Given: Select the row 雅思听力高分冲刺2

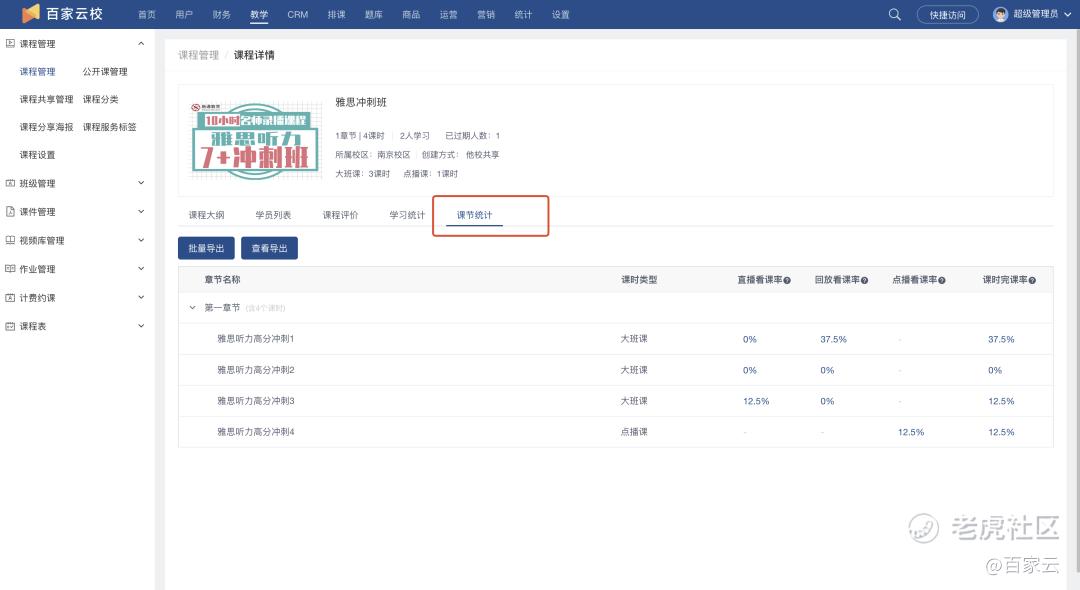Looking at the screenshot, I should point(615,370).
